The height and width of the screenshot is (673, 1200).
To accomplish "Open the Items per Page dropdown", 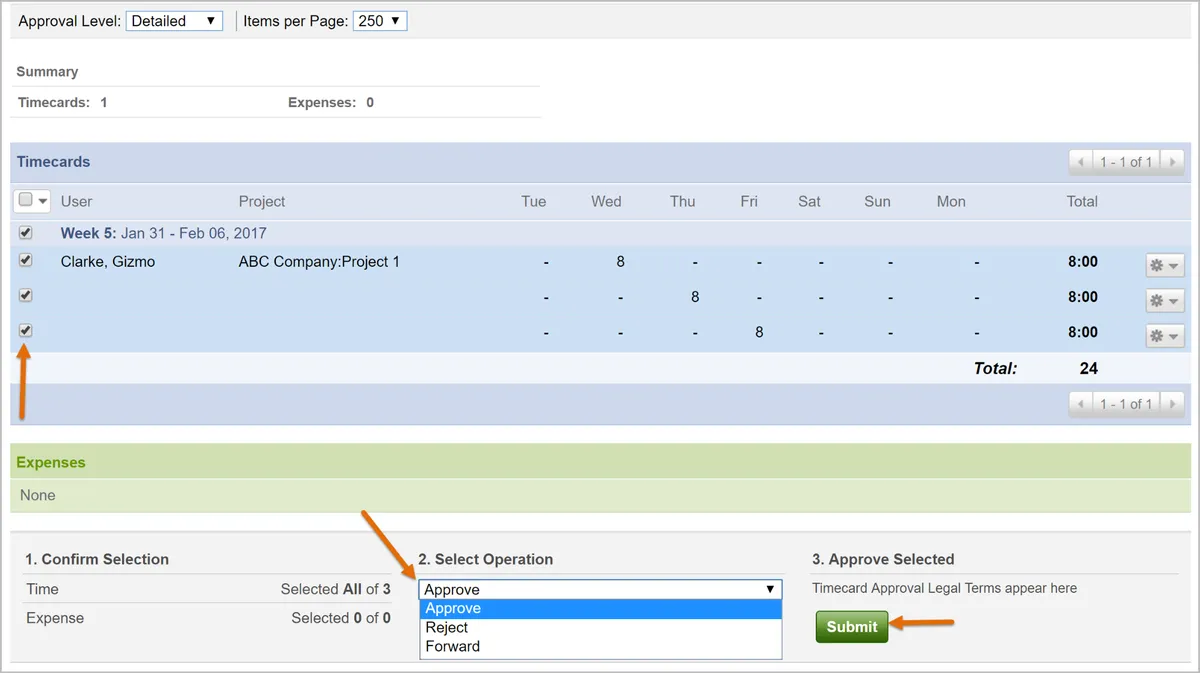I will click(380, 21).
